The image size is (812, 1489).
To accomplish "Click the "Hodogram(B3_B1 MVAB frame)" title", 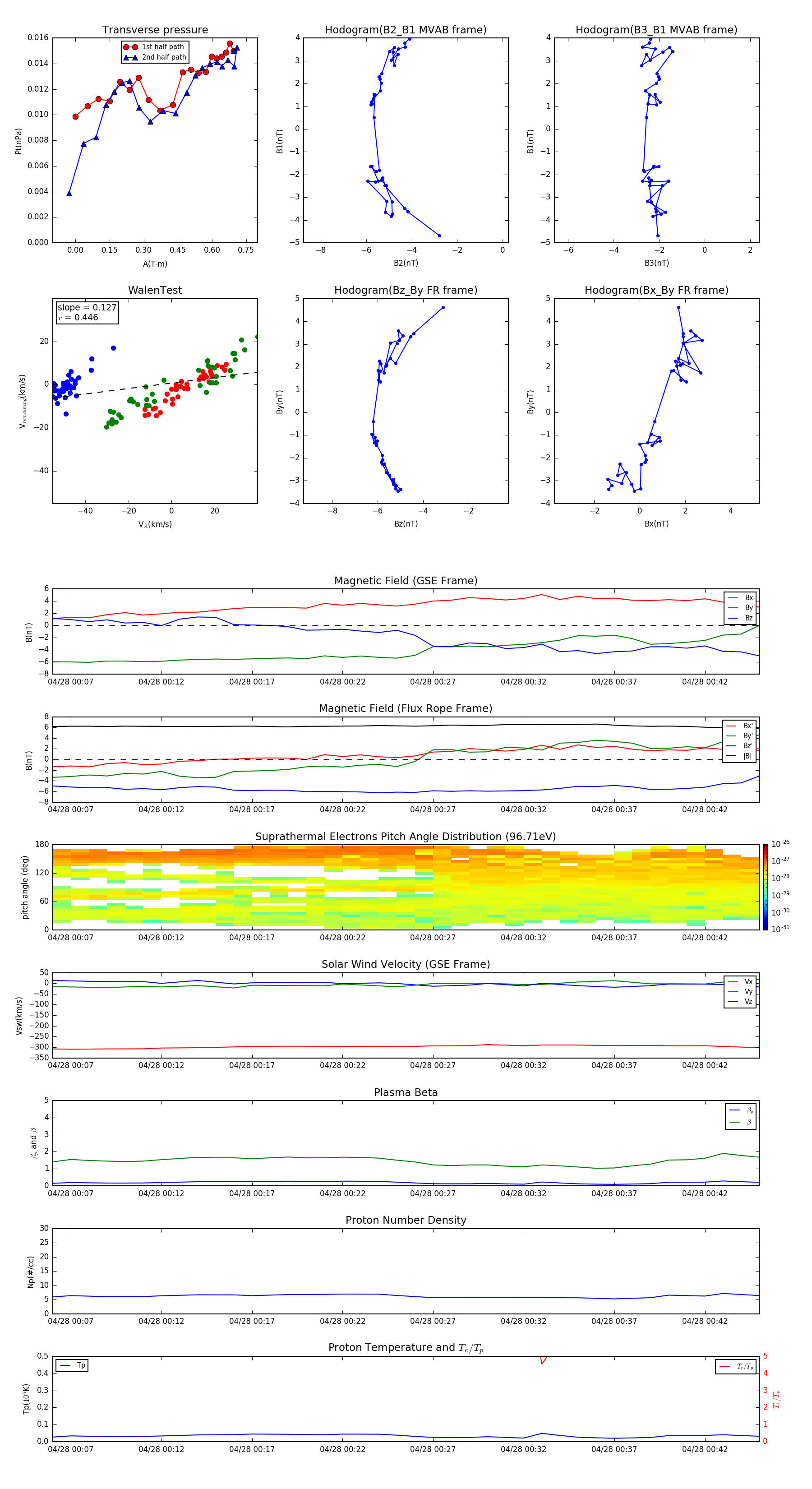I will click(x=656, y=29).
